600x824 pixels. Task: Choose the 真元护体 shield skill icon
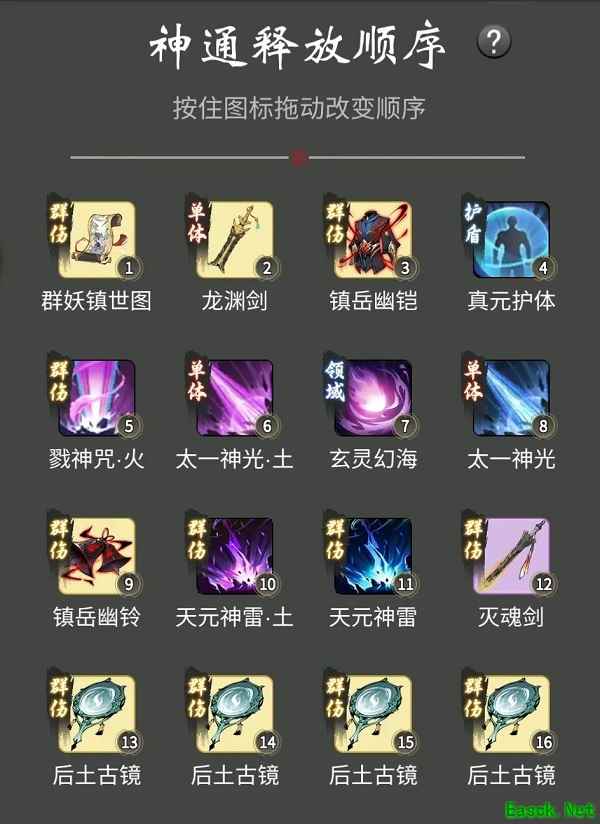(511, 240)
